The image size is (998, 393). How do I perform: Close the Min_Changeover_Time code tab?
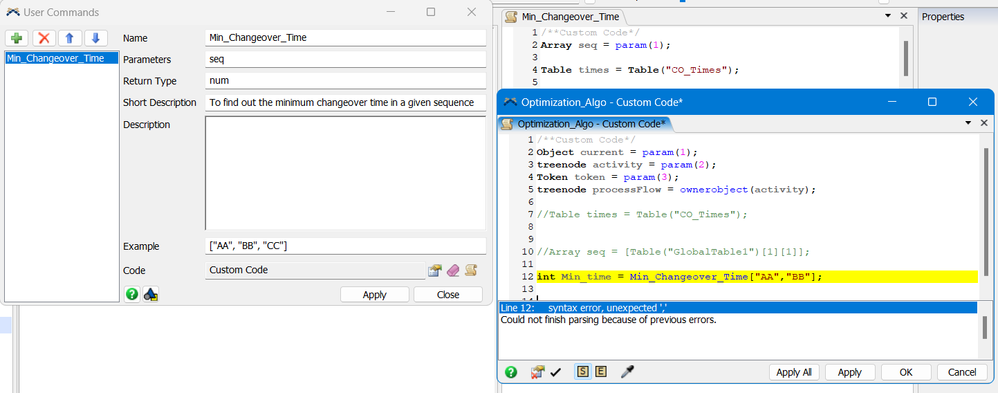click(903, 15)
